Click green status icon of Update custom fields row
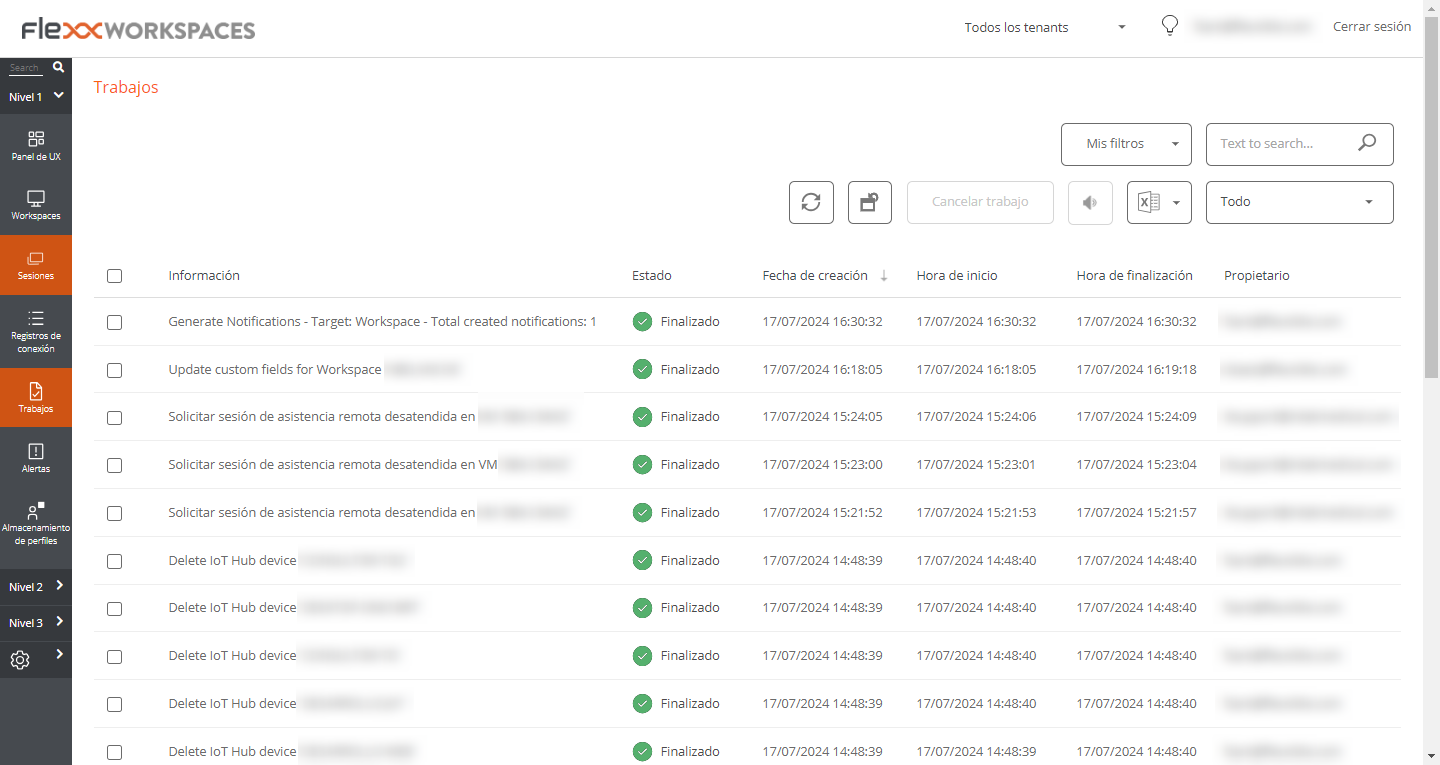The height and width of the screenshot is (765, 1440). (x=642, y=370)
